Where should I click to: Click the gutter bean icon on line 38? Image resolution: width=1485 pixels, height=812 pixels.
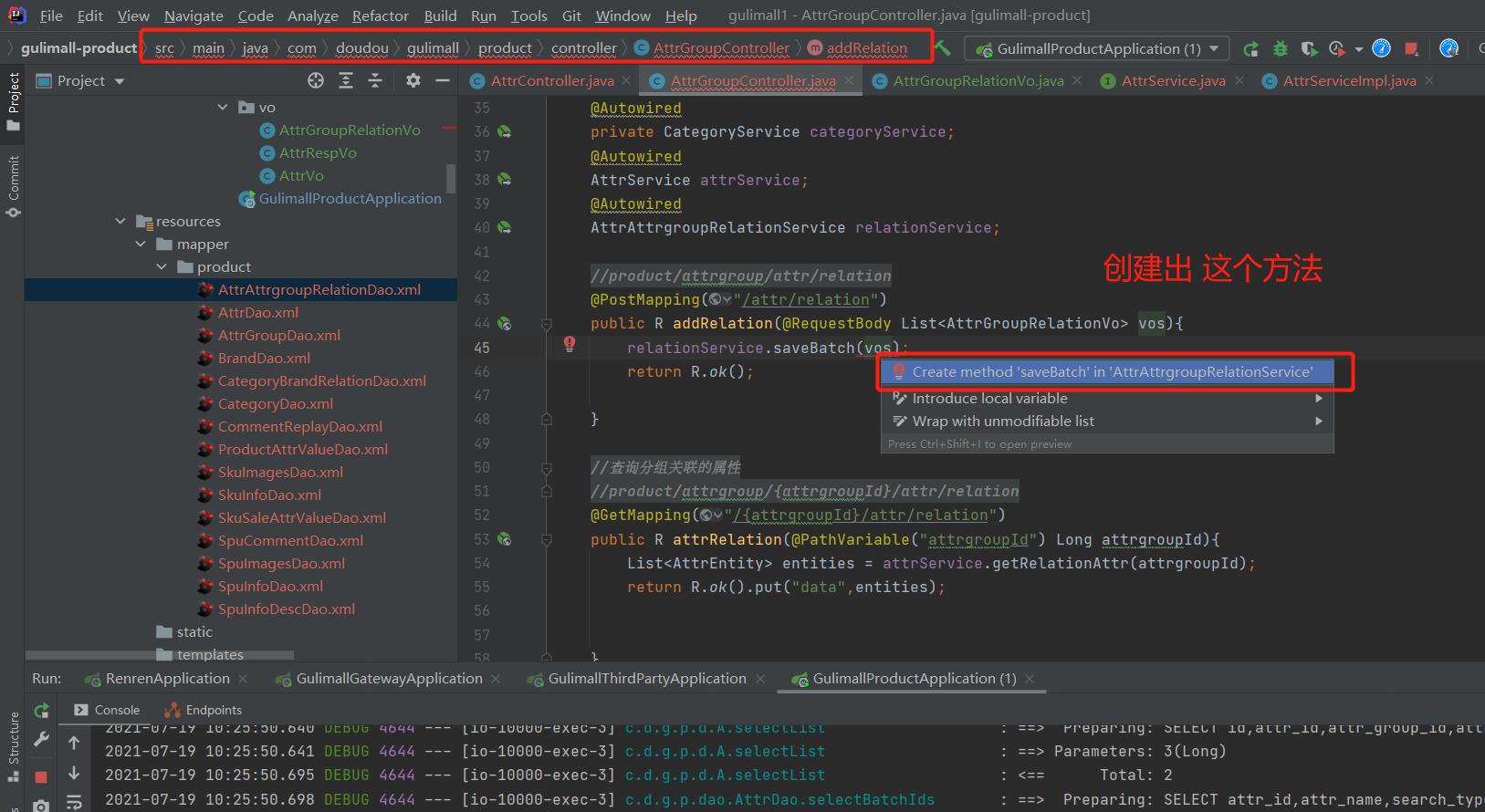[x=504, y=180]
